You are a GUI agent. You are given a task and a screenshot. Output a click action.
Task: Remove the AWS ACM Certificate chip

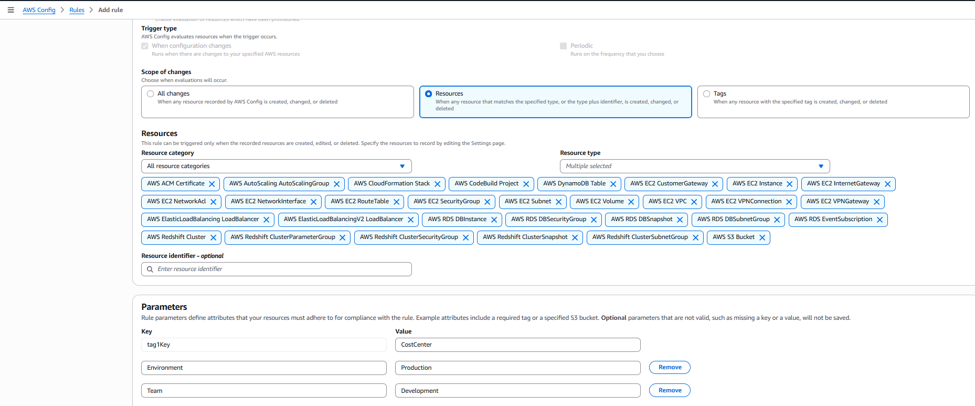coord(212,184)
